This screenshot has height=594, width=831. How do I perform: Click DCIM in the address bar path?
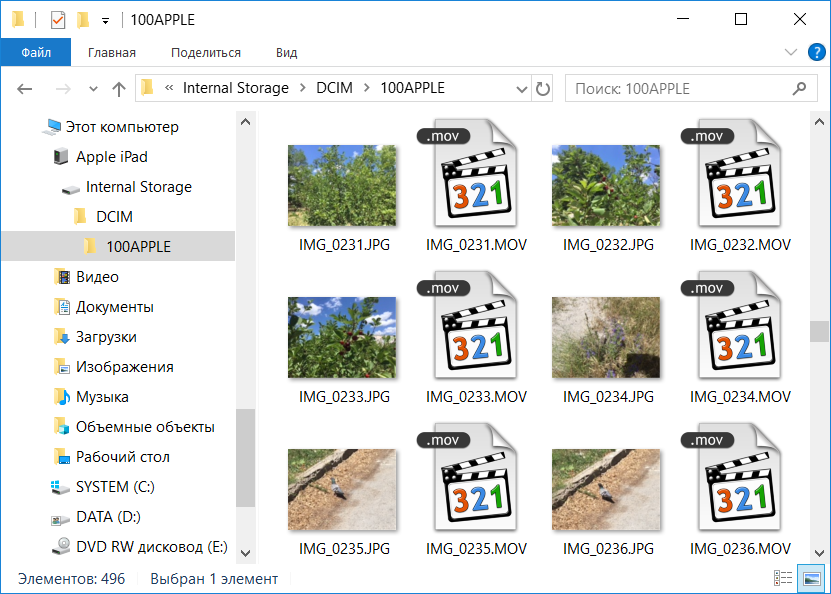[334, 88]
